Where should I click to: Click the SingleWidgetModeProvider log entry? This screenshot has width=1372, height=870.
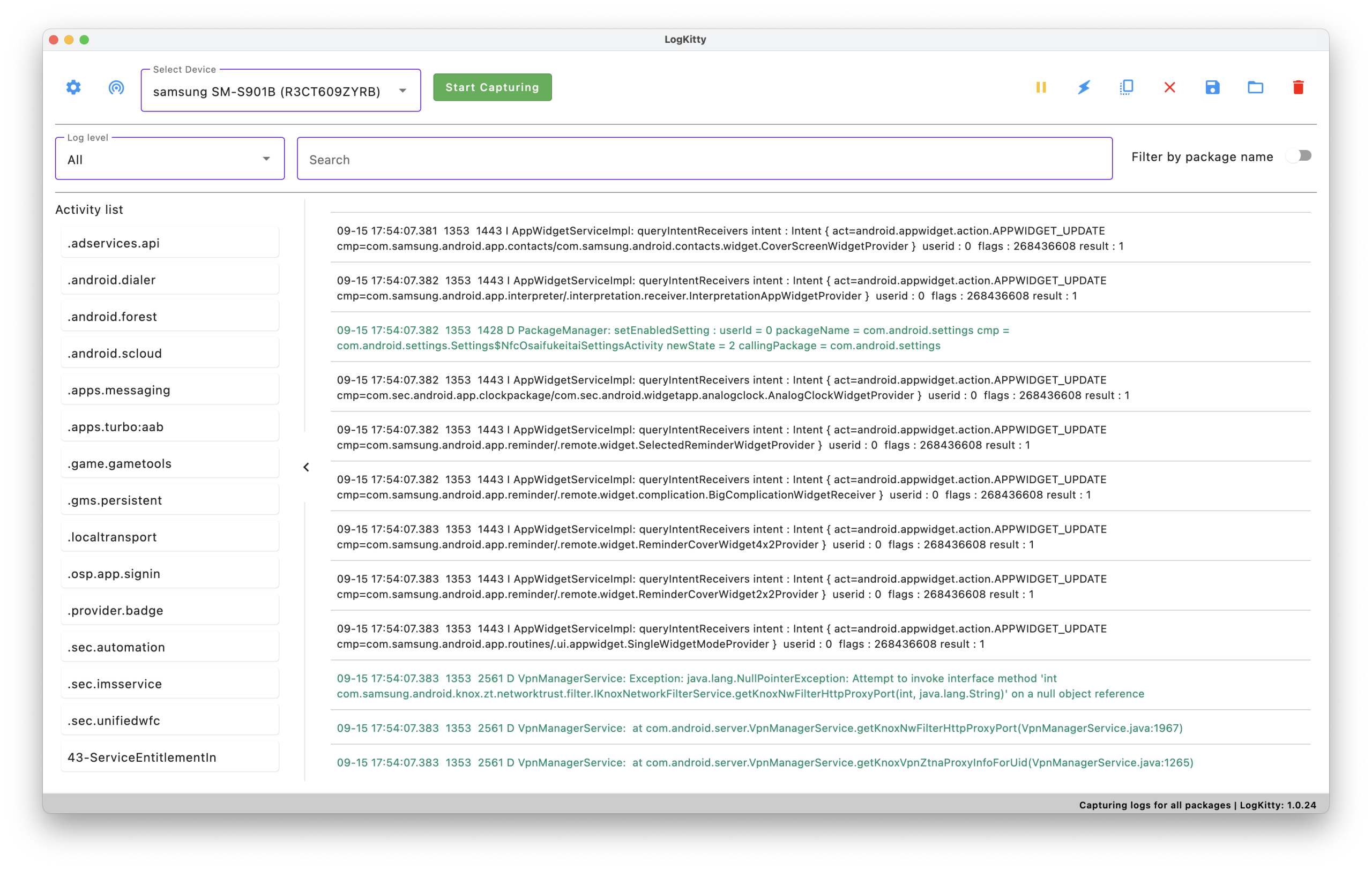821,636
